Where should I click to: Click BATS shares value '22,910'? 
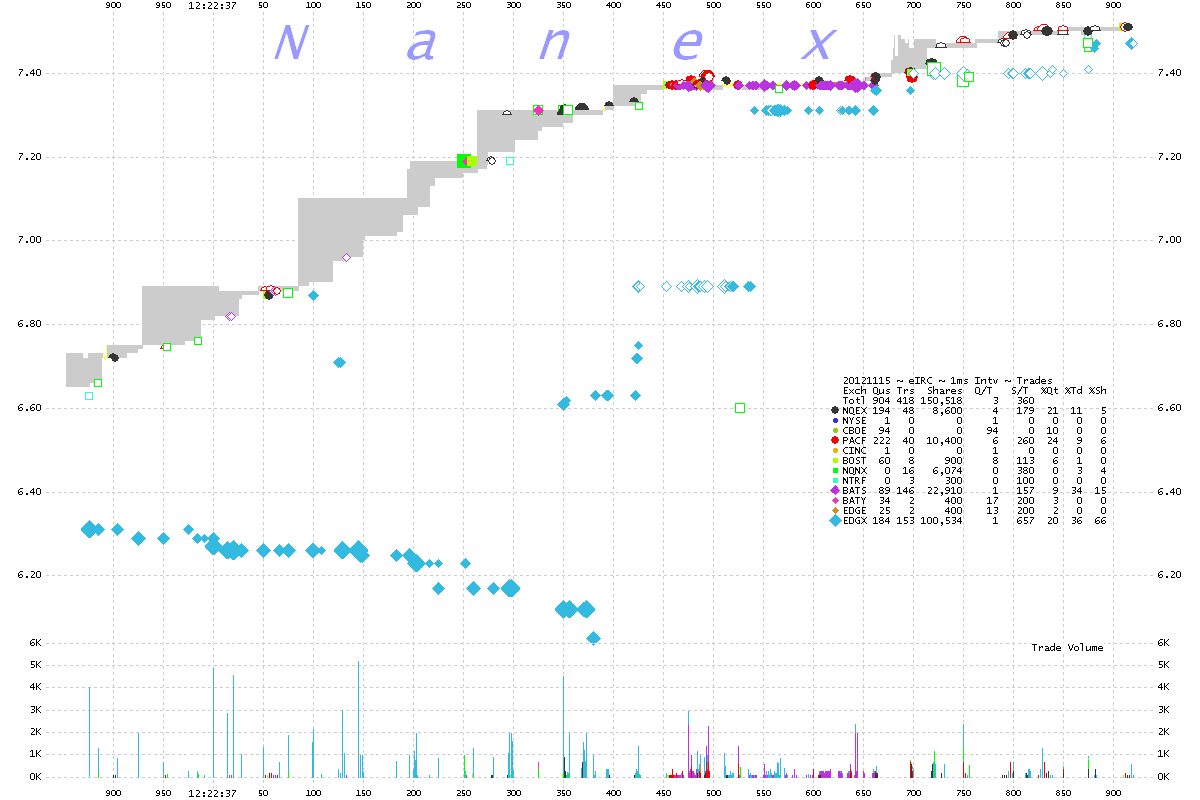(x=944, y=491)
